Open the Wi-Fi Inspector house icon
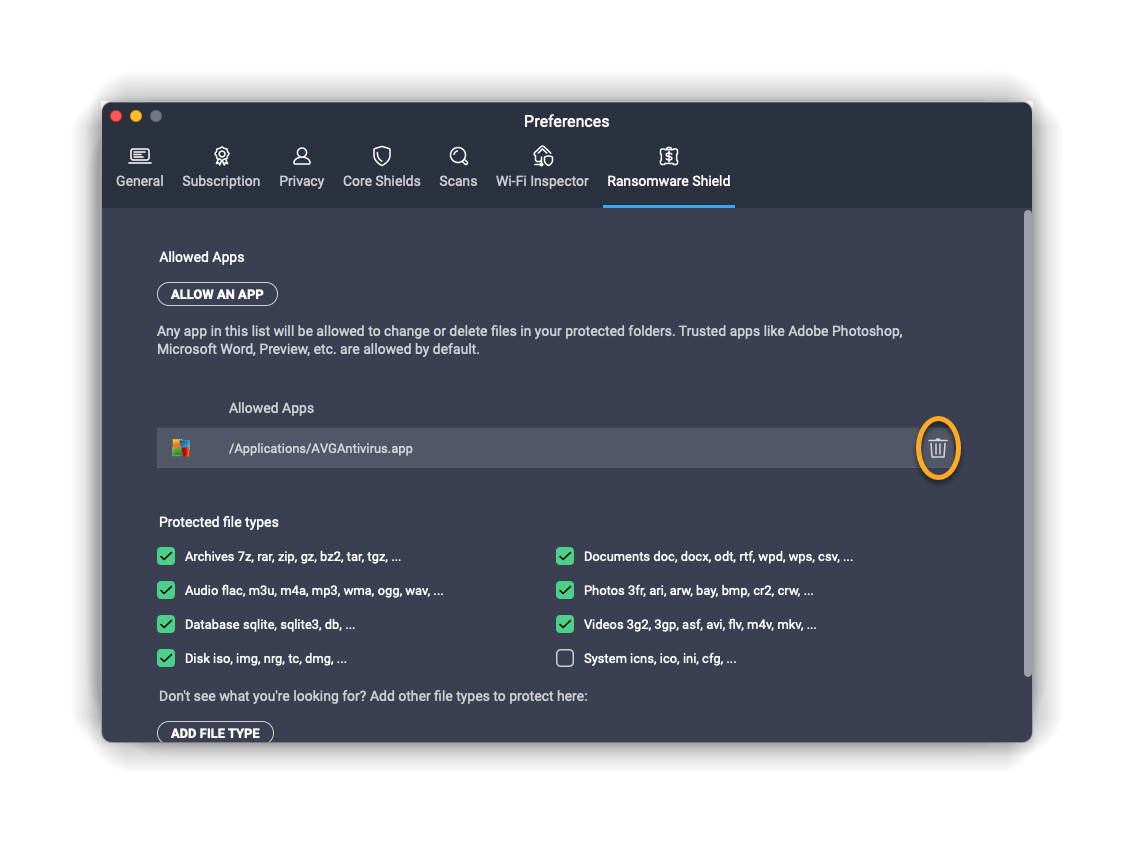The width and height of the screenshot is (1136, 846). coord(542,156)
